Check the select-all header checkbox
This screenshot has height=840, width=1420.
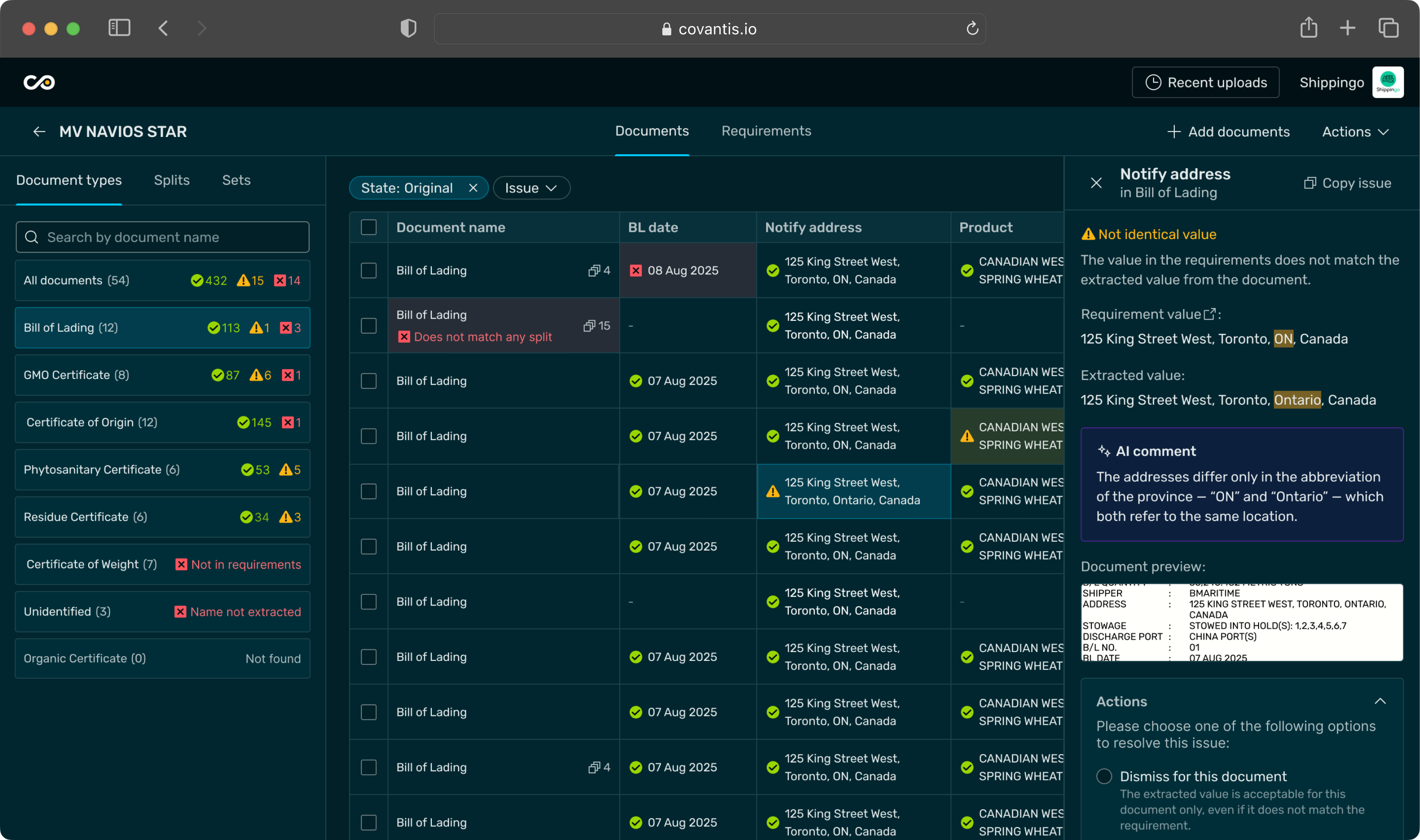click(368, 227)
